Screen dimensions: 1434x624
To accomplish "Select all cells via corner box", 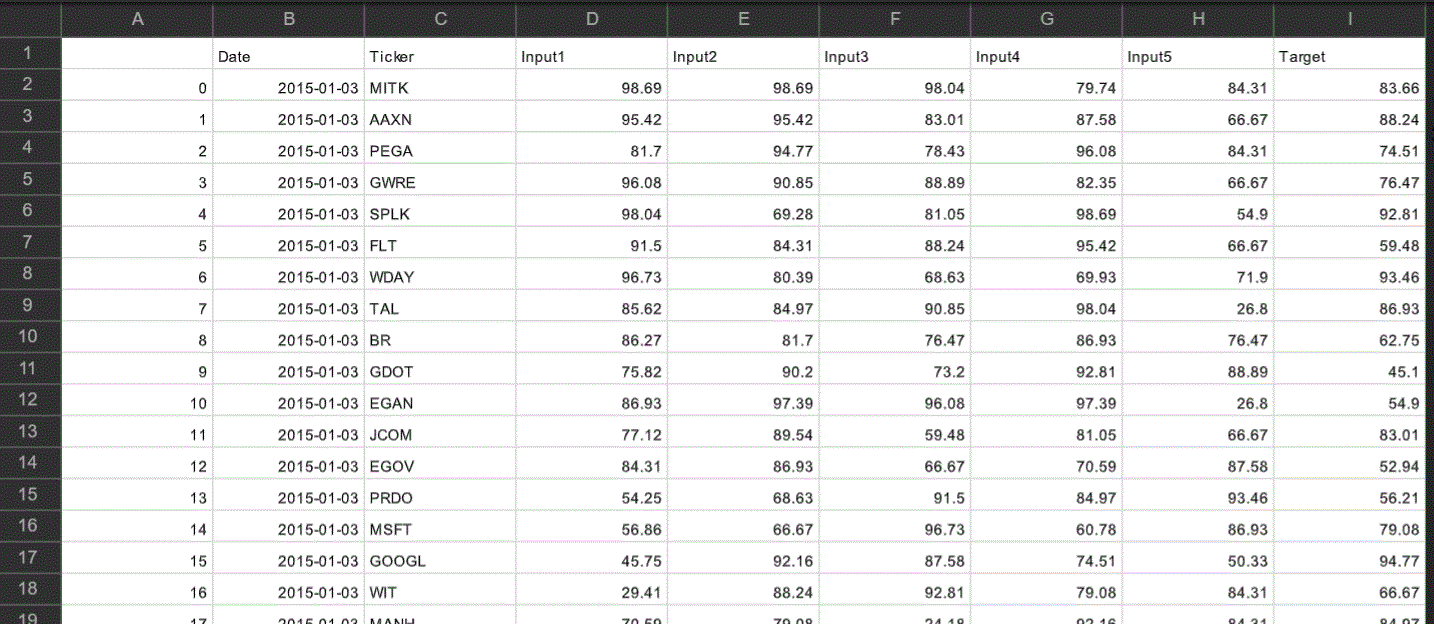I will (x=30, y=19).
